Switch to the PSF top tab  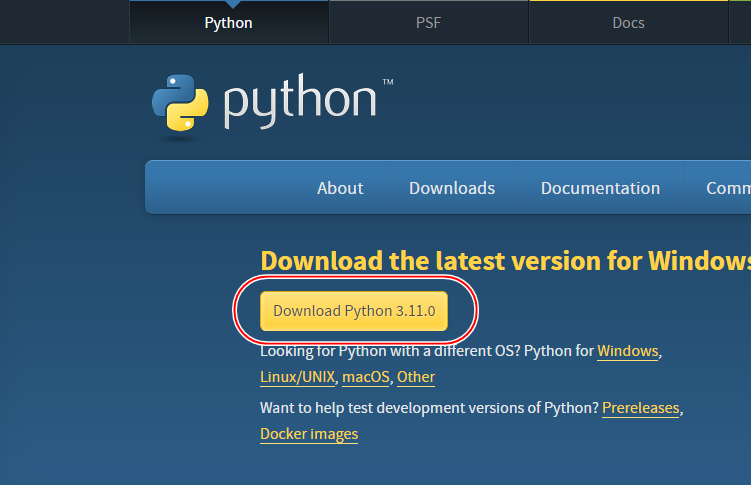(x=429, y=23)
